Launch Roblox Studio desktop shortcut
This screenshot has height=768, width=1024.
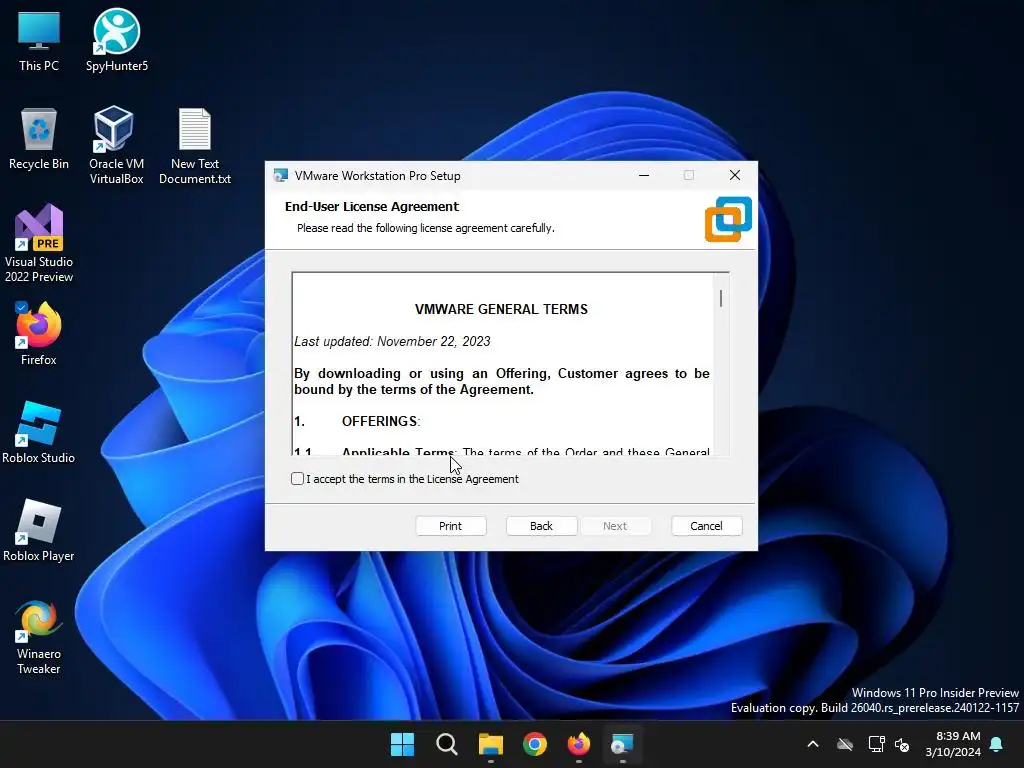[39, 432]
